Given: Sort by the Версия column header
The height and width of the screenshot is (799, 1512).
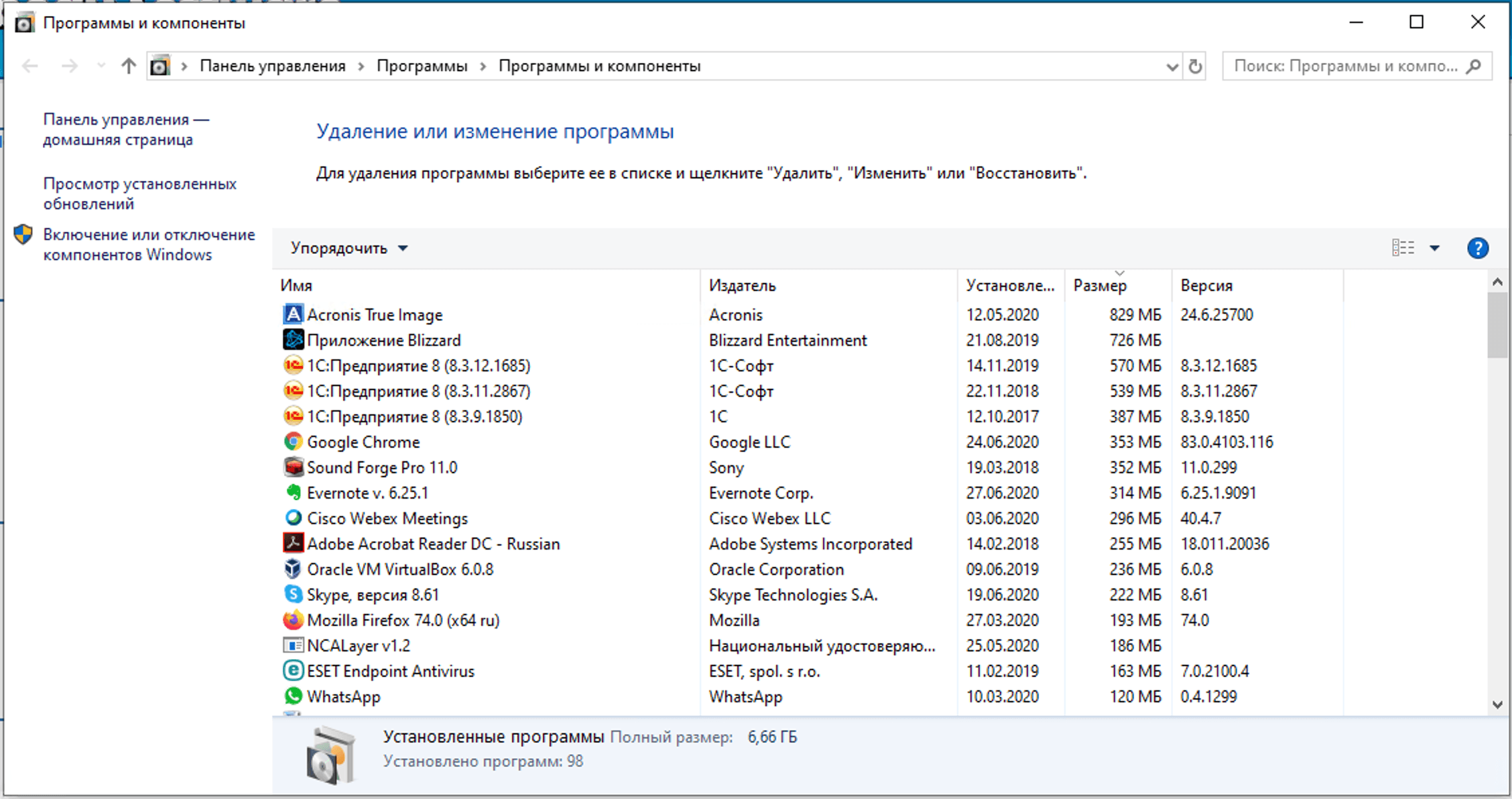Looking at the screenshot, I should pos(1258,286).
